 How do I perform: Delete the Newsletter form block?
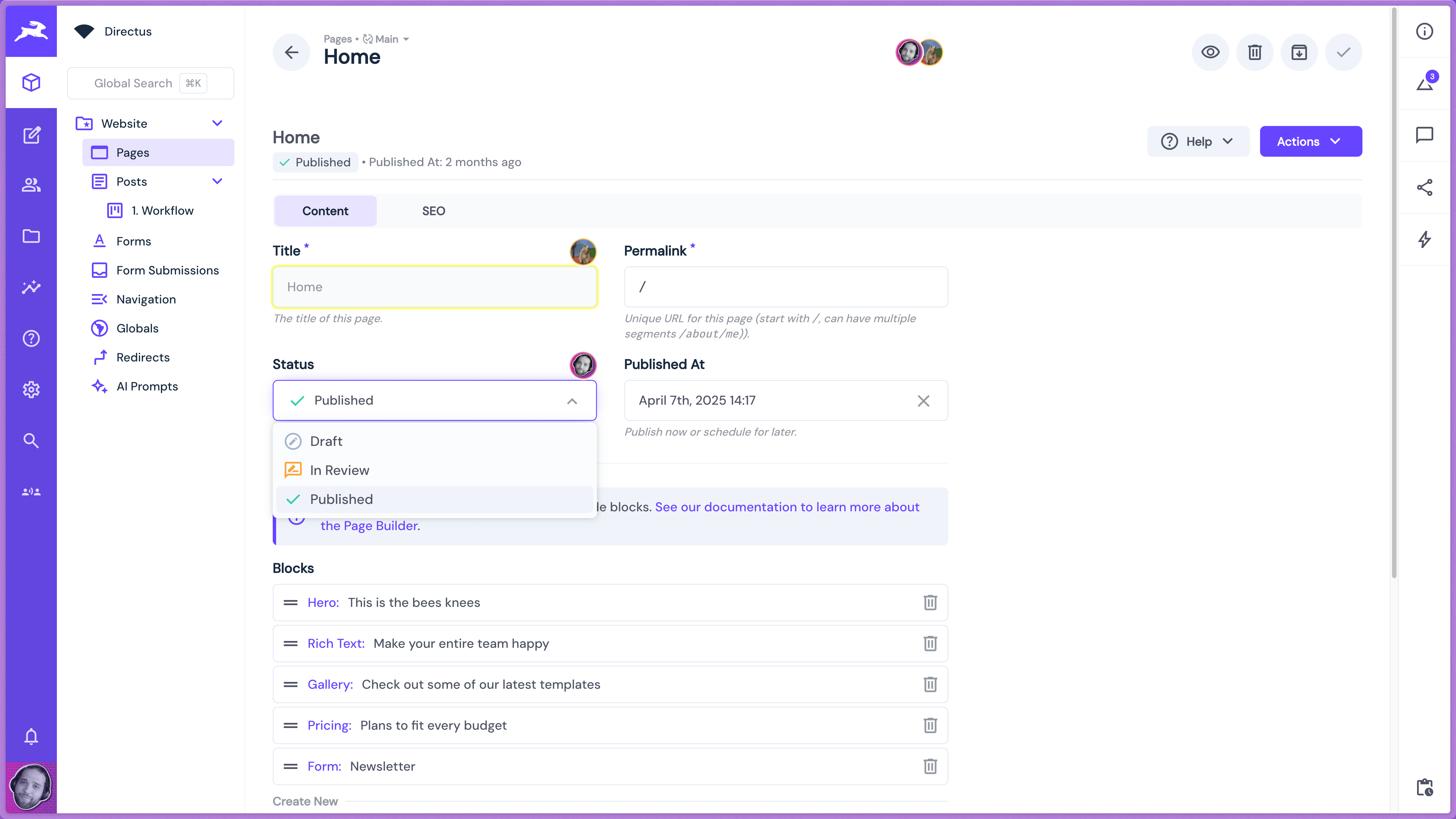point(930,766)
